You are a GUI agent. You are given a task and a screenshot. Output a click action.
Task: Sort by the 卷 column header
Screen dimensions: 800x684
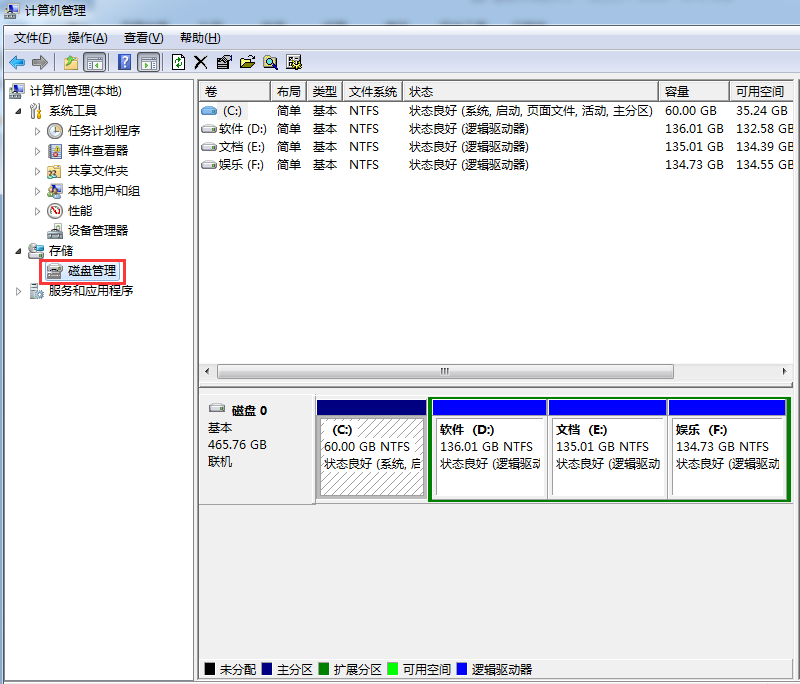coord(234,91)
